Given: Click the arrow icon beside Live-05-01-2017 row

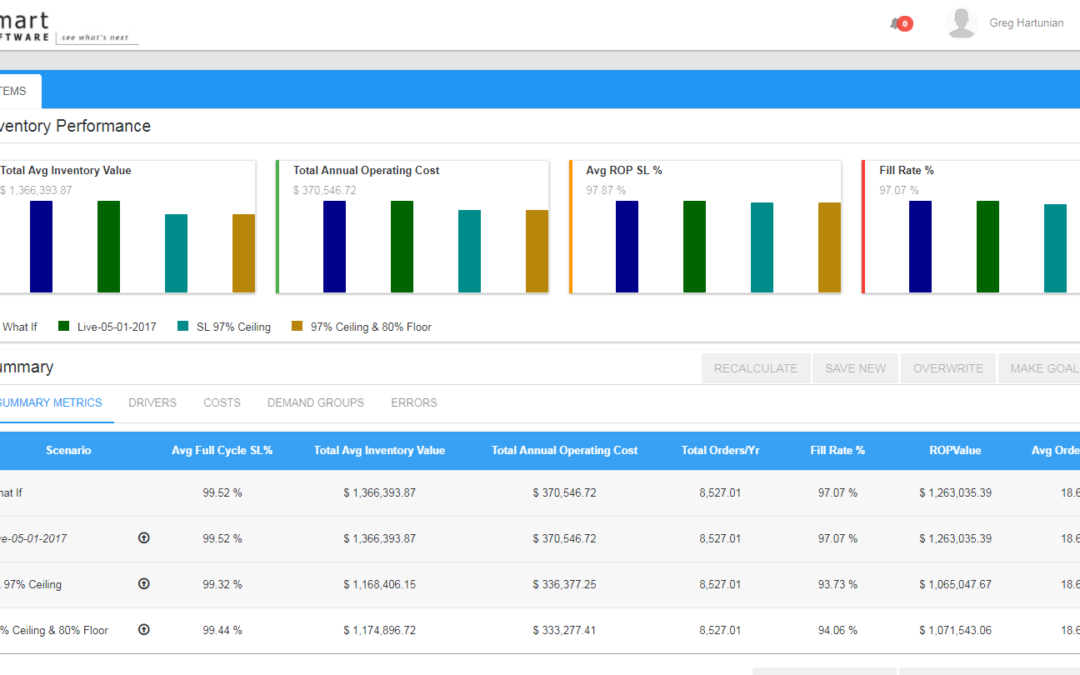Looking at the screenshot, I should click(143, 538).
